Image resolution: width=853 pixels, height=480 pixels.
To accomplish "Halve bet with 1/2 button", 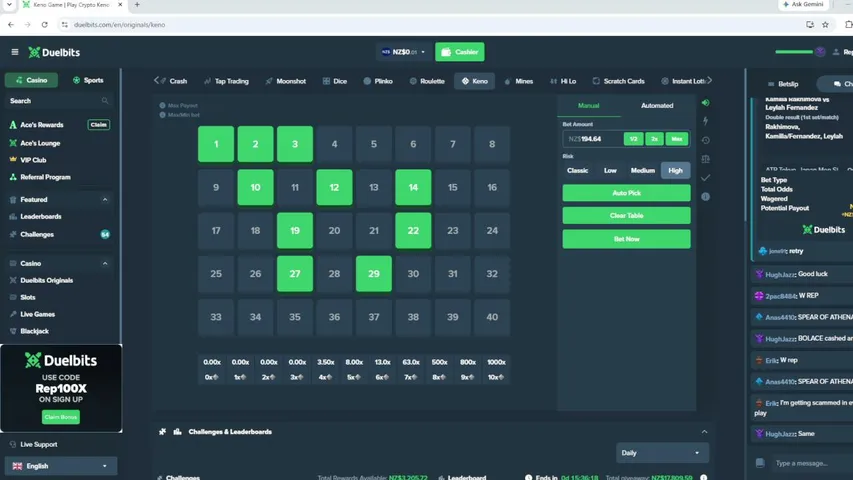I will coord(633,139).
